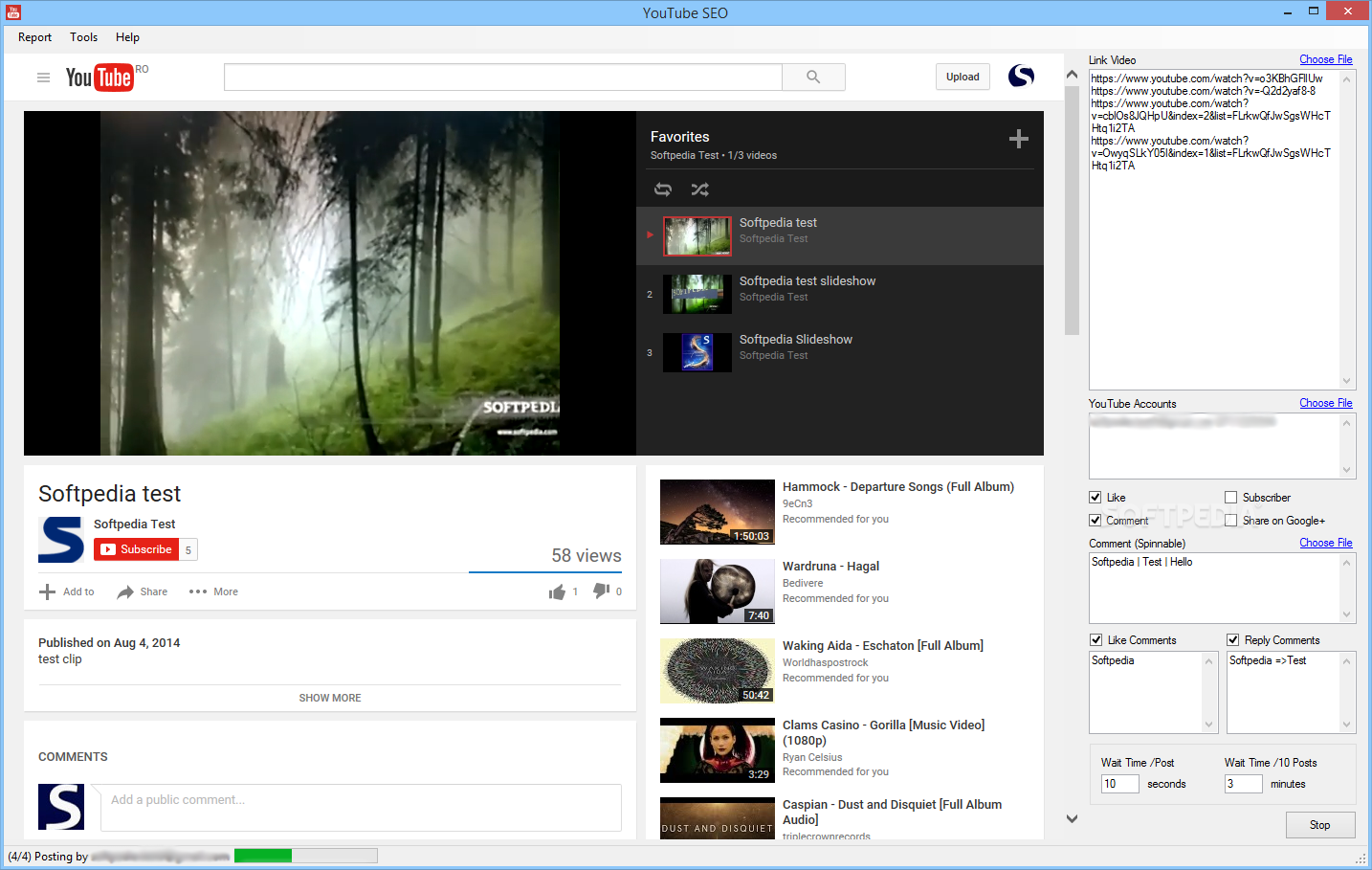Click the 9eCn3 channel name
This screenshot has width=1372, height=870.
point(797,503)
